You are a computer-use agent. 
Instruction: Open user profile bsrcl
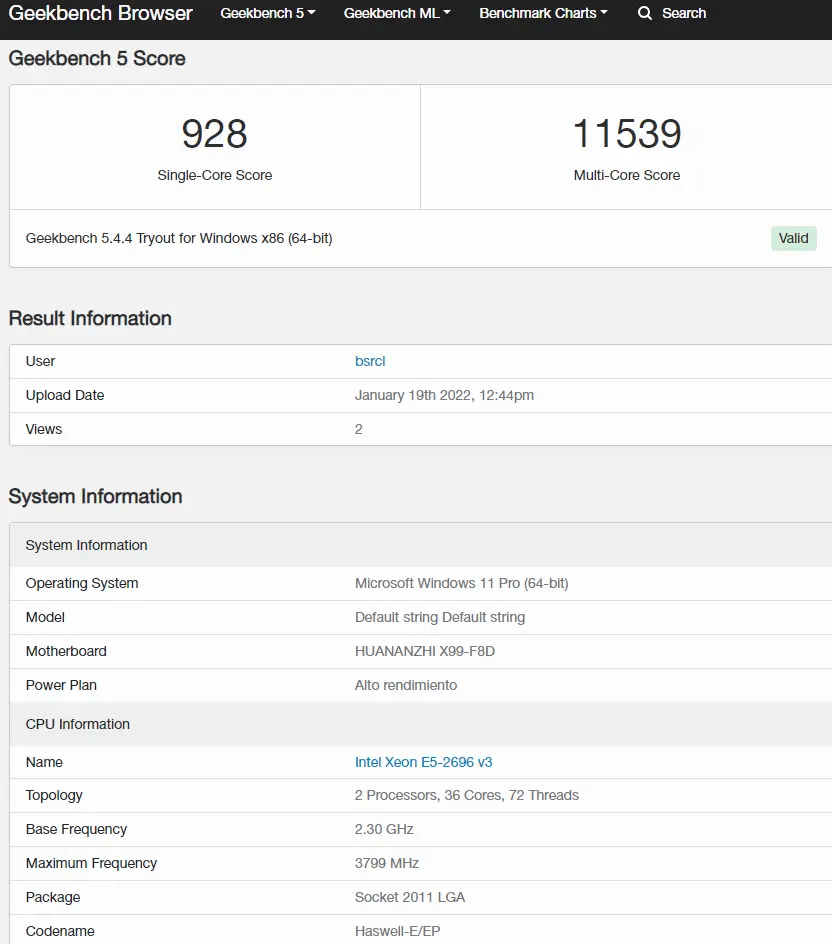tap(370, 361)
